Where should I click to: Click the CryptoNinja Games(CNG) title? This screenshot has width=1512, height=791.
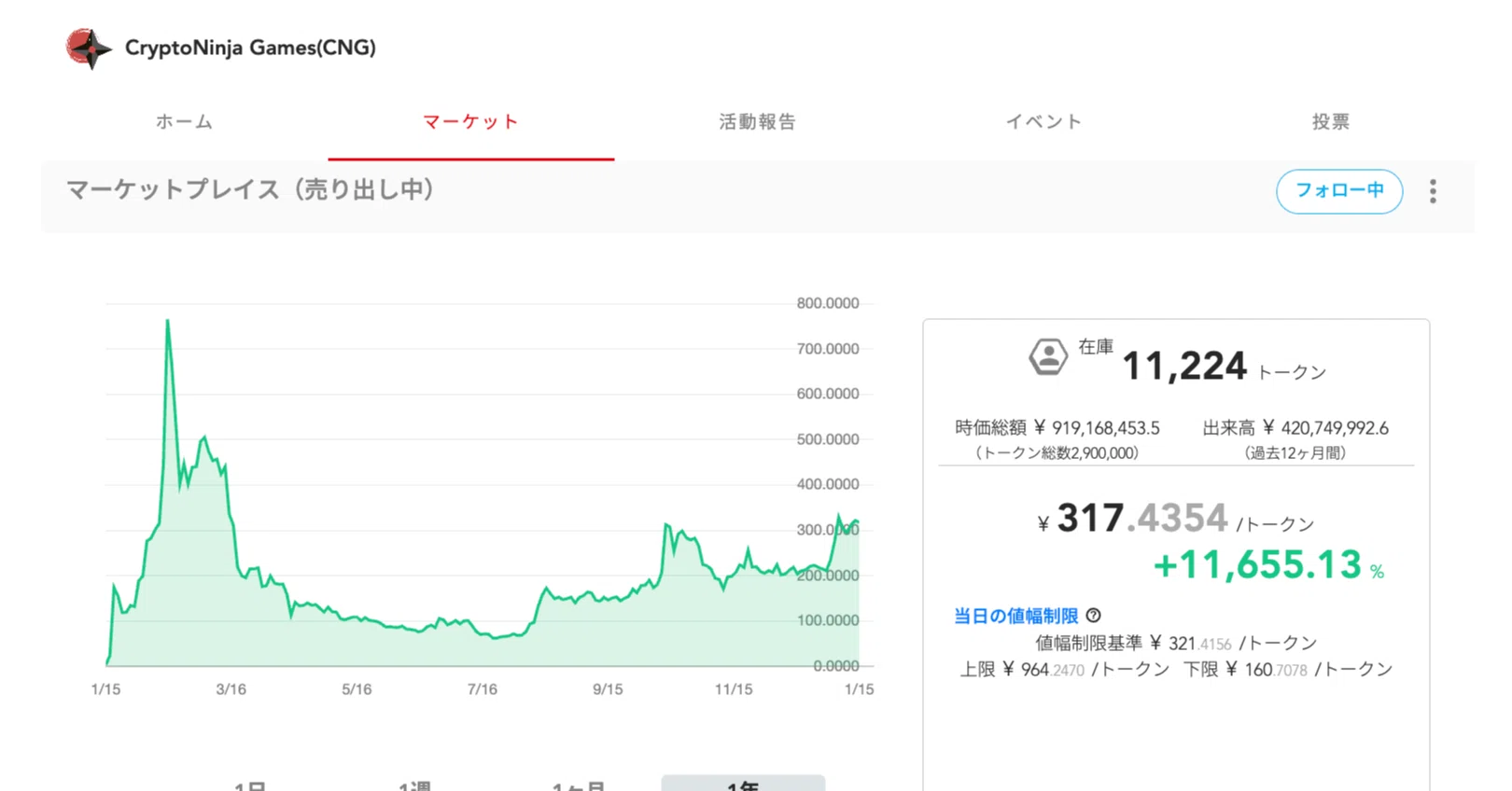pos(250,48)
